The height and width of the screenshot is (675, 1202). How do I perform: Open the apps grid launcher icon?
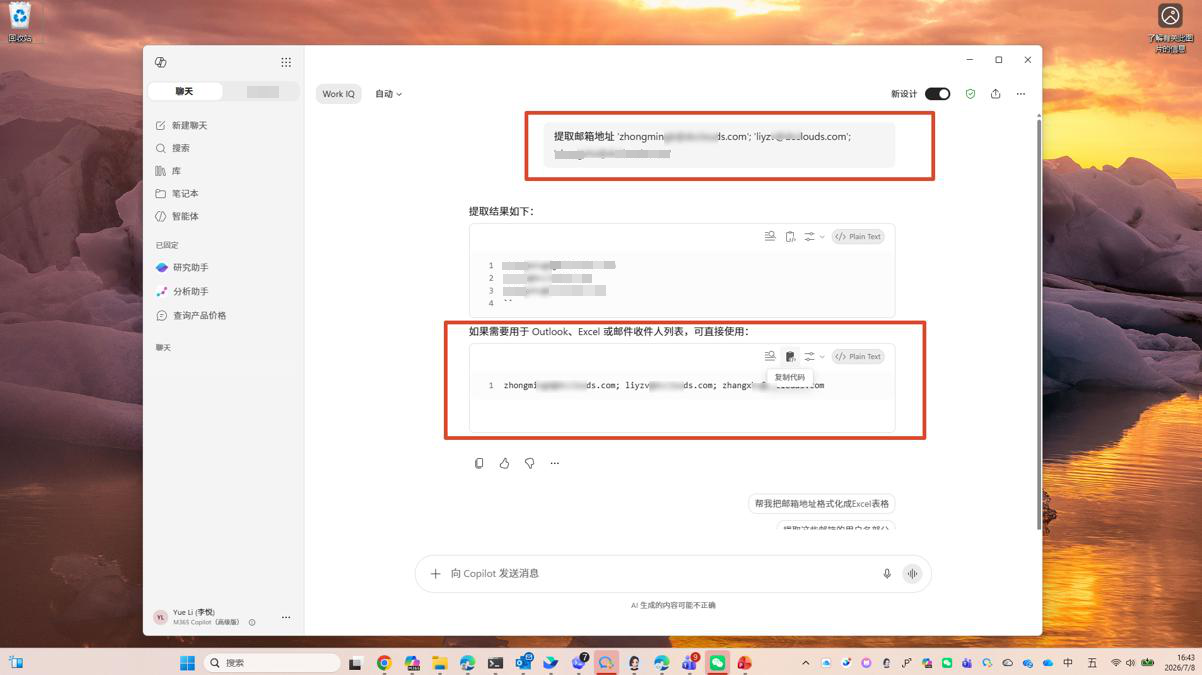pos(286,62)
